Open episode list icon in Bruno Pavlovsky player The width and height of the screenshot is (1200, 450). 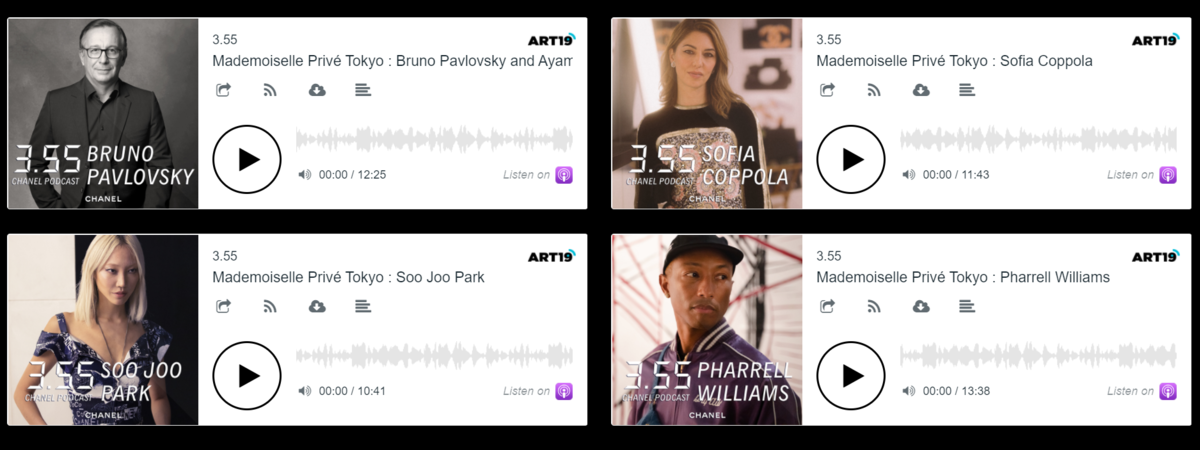[x=363, y=90]
